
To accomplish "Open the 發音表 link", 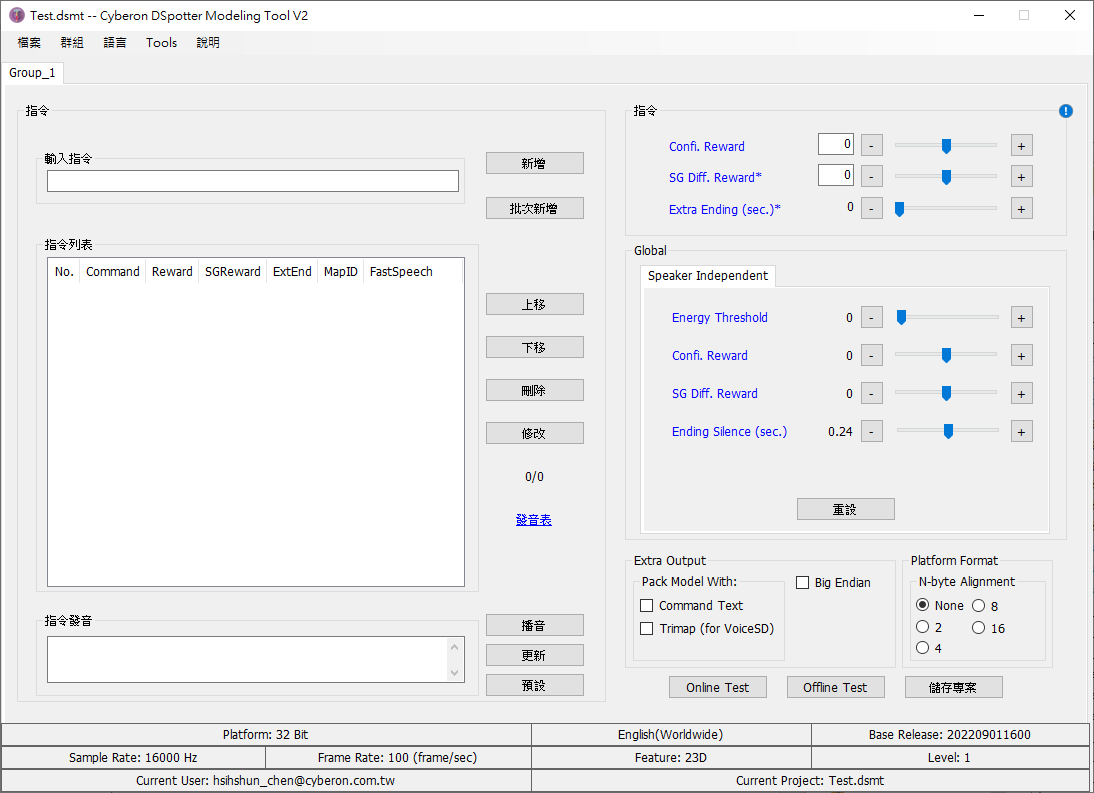I will click(x=534, y=520).
